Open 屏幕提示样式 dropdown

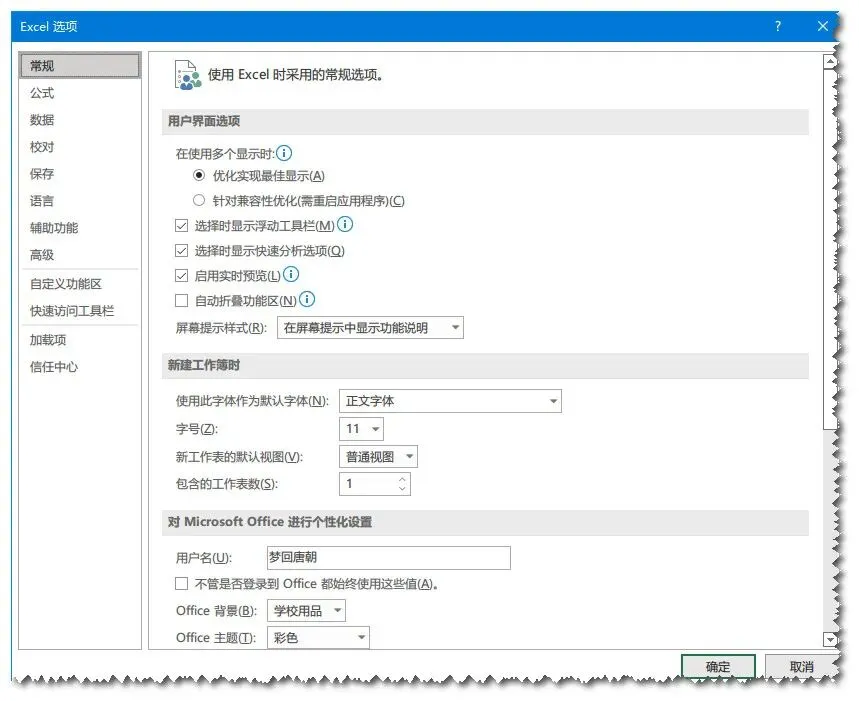[x=370, y=327]
